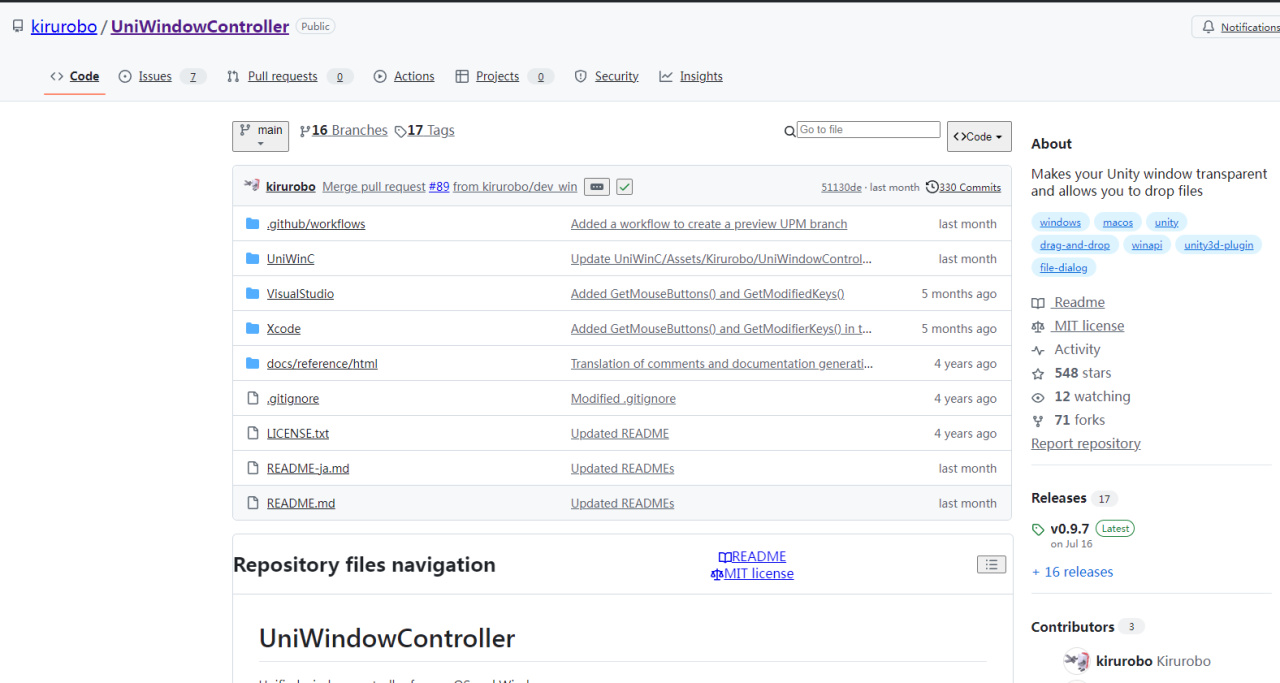This screenshot has height=683, width=1280.
Task: Open commit hash 51130de
Action: click(x=841, y=187)
